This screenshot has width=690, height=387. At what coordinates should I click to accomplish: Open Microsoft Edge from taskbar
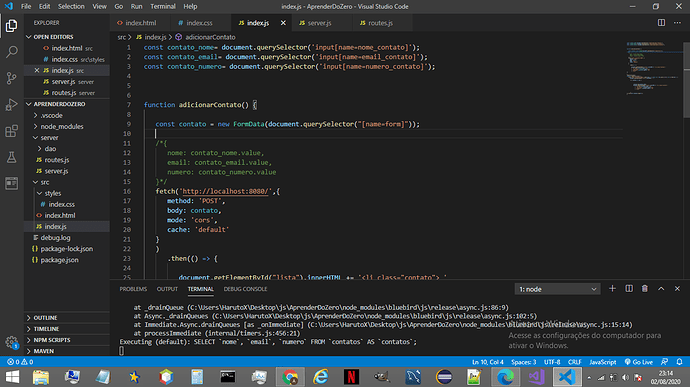[x=505, y=377]
